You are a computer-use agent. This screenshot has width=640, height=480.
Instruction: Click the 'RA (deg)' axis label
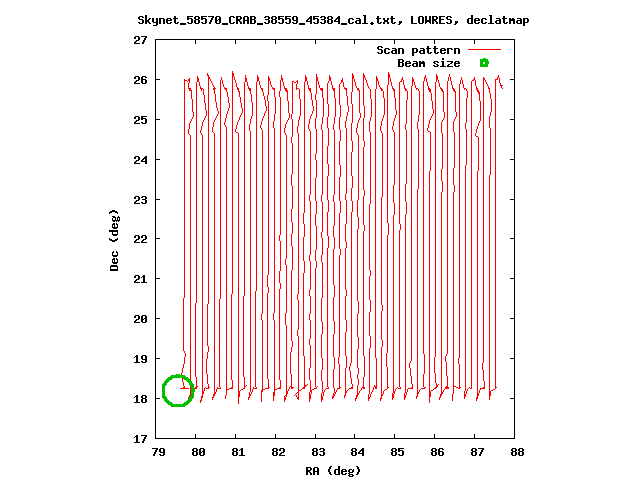pyautogui.click(x=333, y=471)
